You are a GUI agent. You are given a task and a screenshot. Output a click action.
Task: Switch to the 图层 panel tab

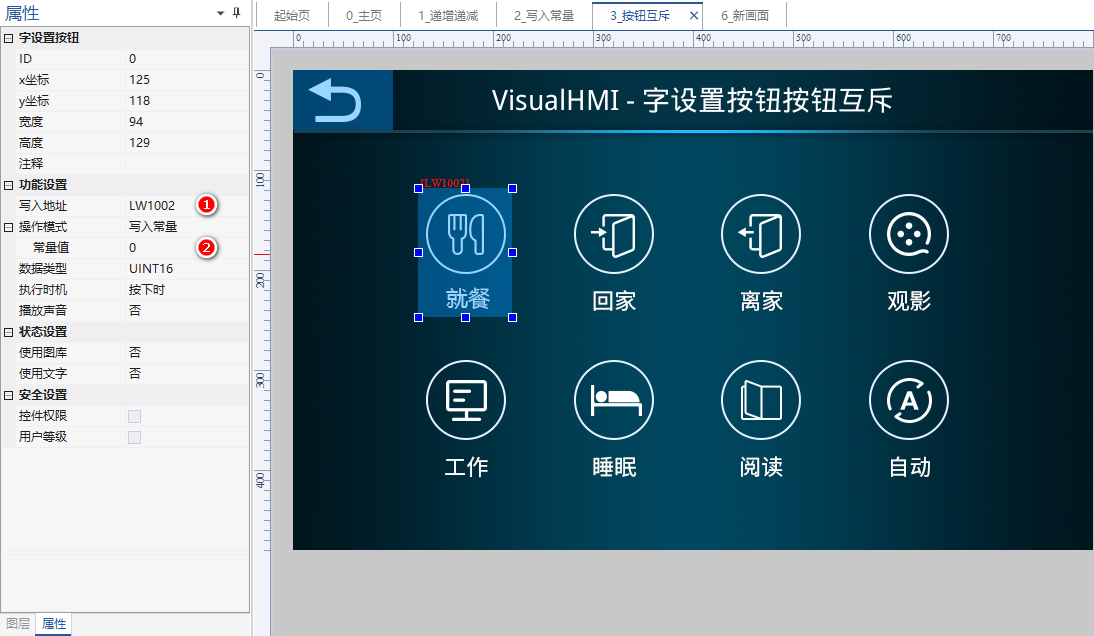pyautogui.click(x=18, y=623)
